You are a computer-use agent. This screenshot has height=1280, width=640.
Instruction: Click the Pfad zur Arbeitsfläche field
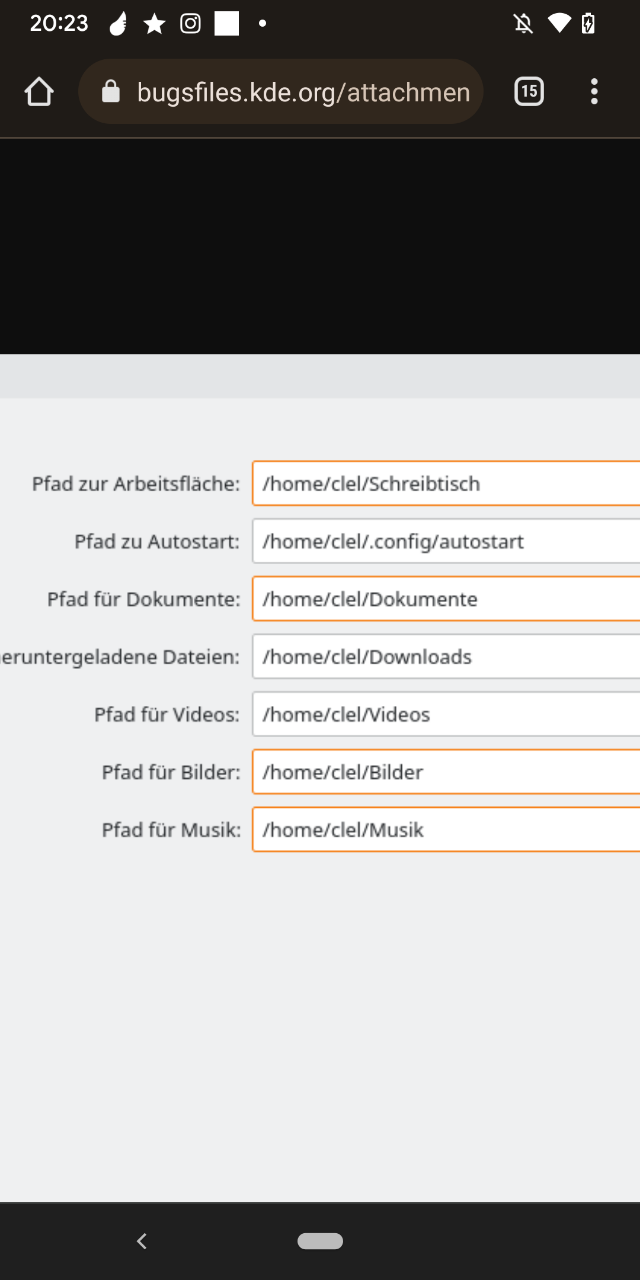[446, 484]
